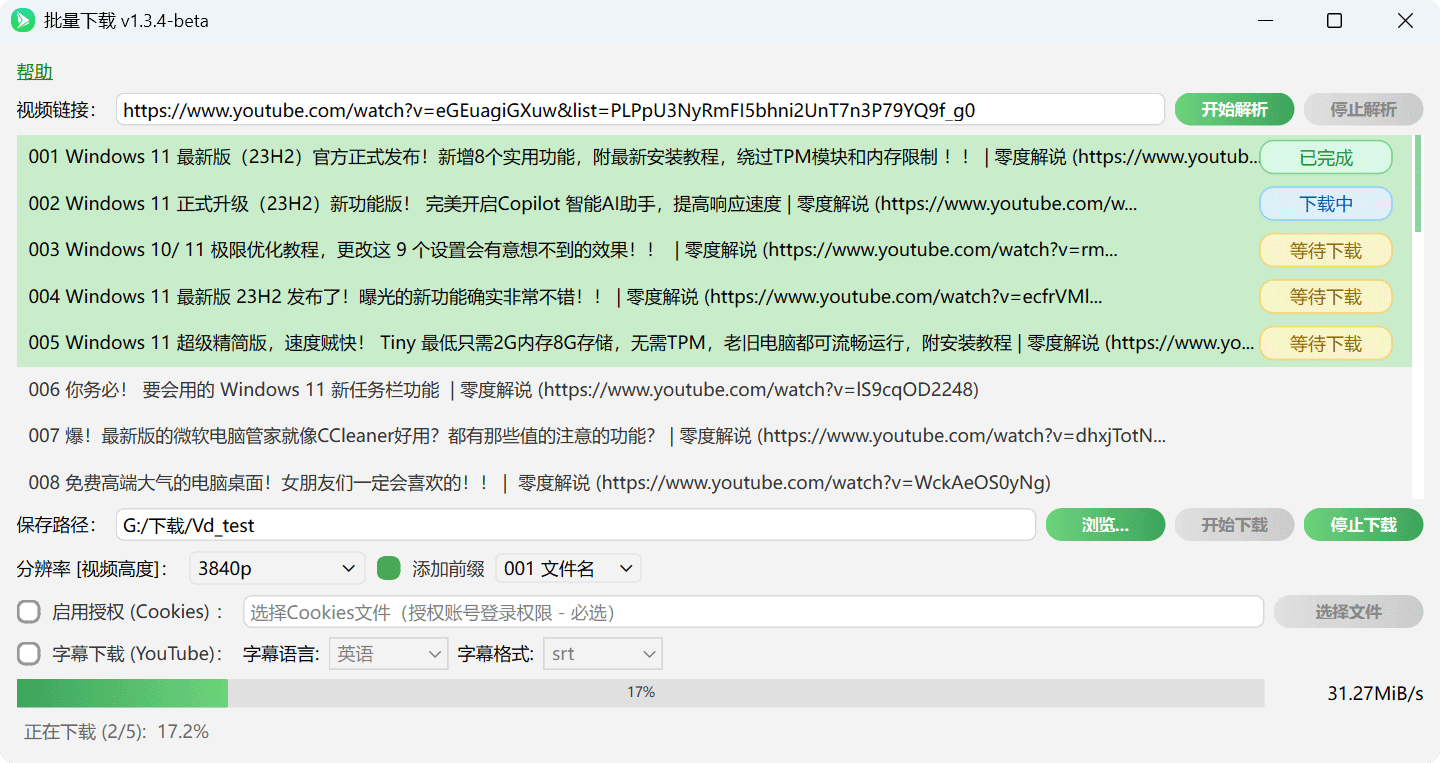Screen dimensions: 1440x763
Task: Click the 开始下载 button
Action: click(x=1234, y=525)
